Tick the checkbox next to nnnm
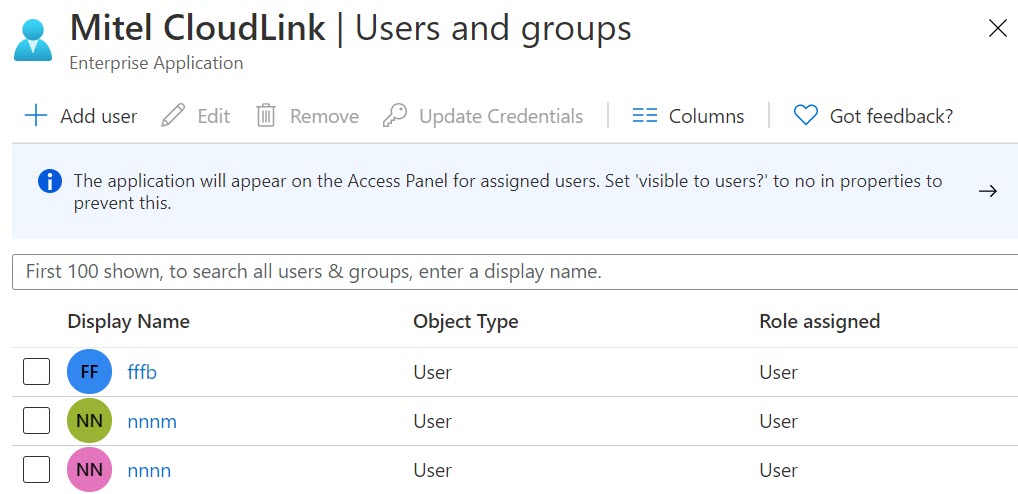The height and width of the screenshot is (494, 1018). tap(36, 421)
